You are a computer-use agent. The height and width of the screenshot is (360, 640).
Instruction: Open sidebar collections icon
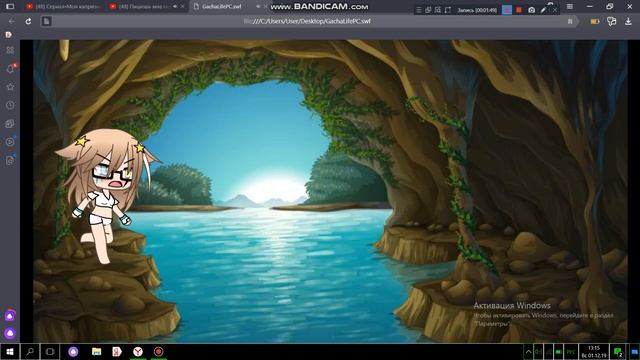click(x=10, y=124)
